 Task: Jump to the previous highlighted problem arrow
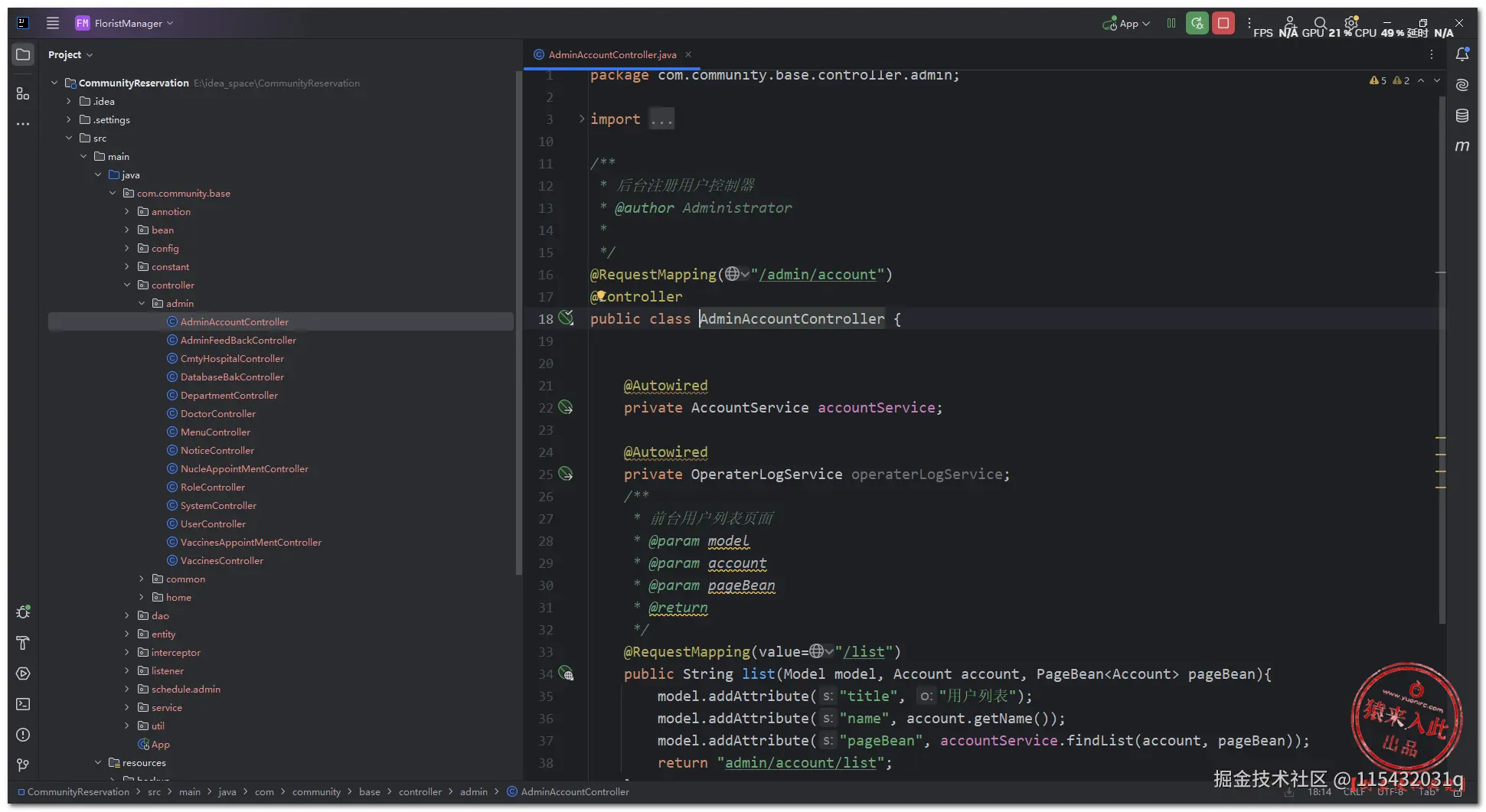[1421, 80]
